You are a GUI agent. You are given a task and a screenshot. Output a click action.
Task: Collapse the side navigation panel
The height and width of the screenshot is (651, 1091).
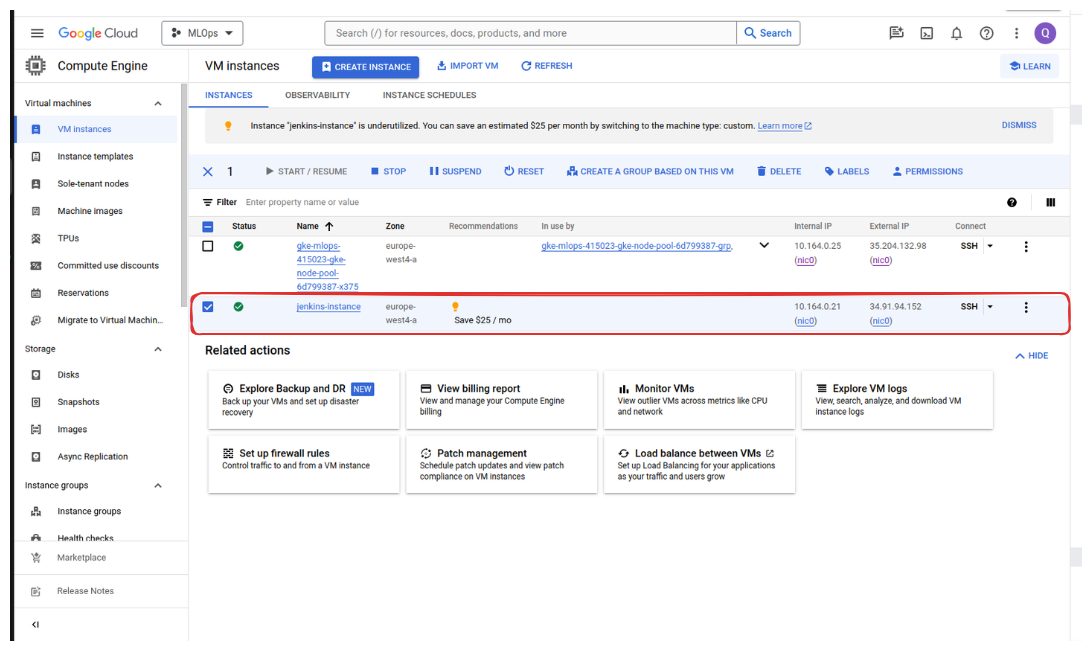(35, 625)
